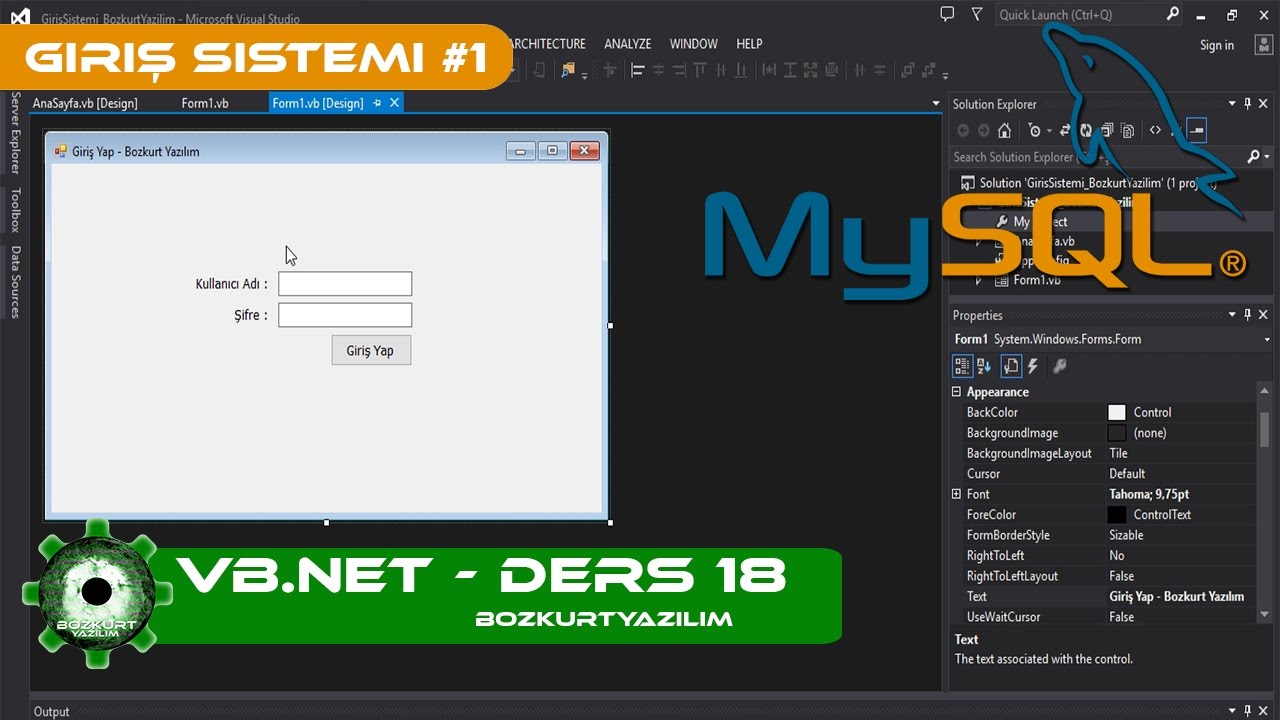Click Make Same Width toolbar icon
Image resolution: width=1280 pixels, height=720 pixels.
point(769,70)
